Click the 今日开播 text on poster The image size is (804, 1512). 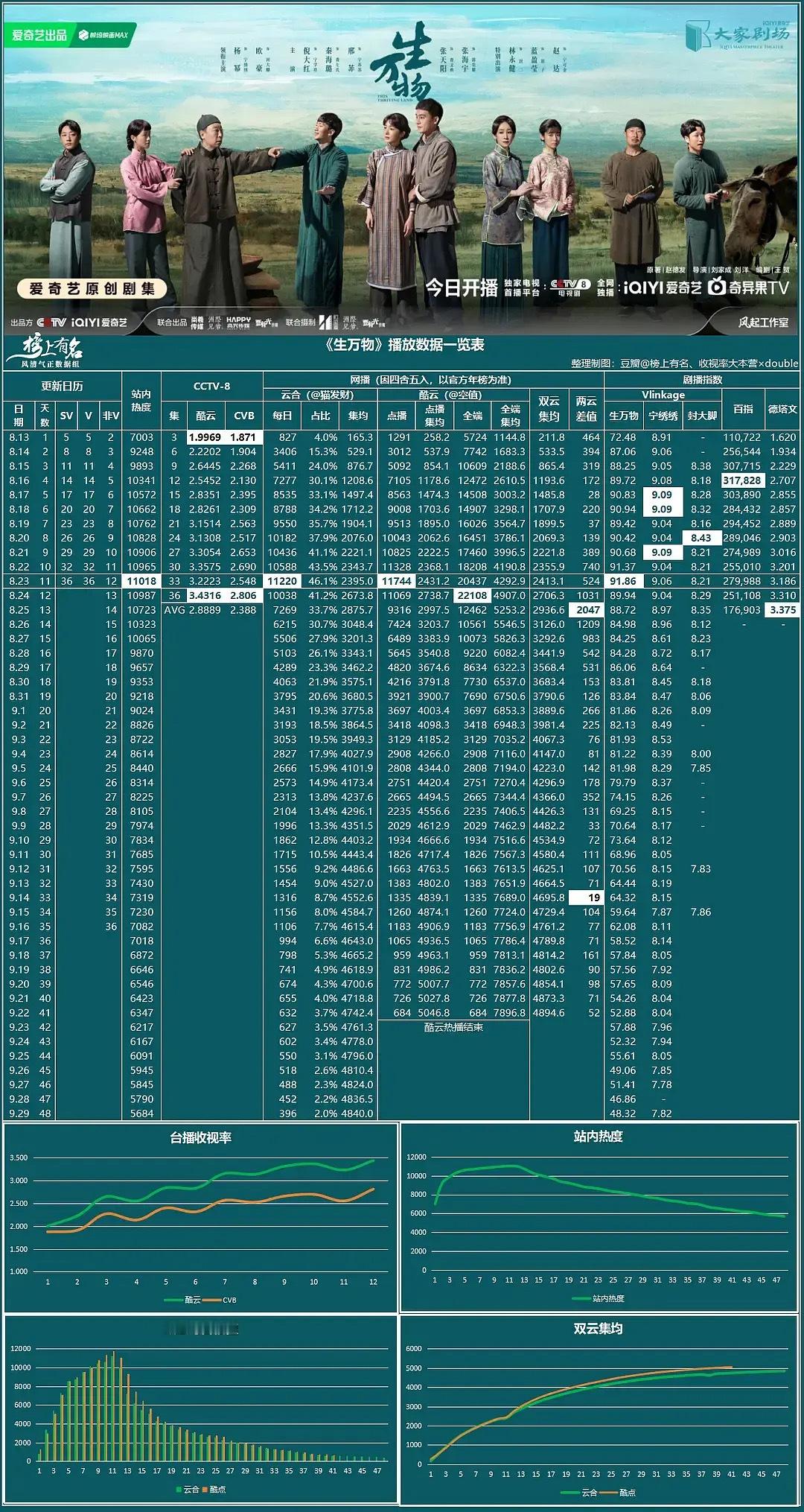461,288
